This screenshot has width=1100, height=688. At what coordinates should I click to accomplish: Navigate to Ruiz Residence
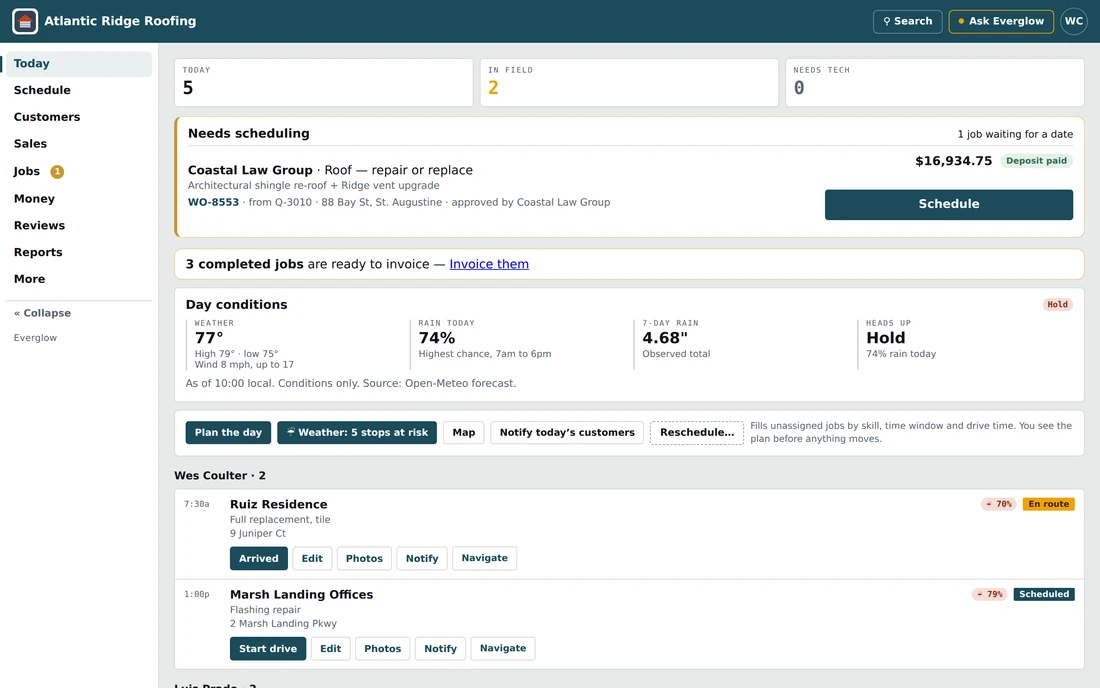tap(485, 558)
